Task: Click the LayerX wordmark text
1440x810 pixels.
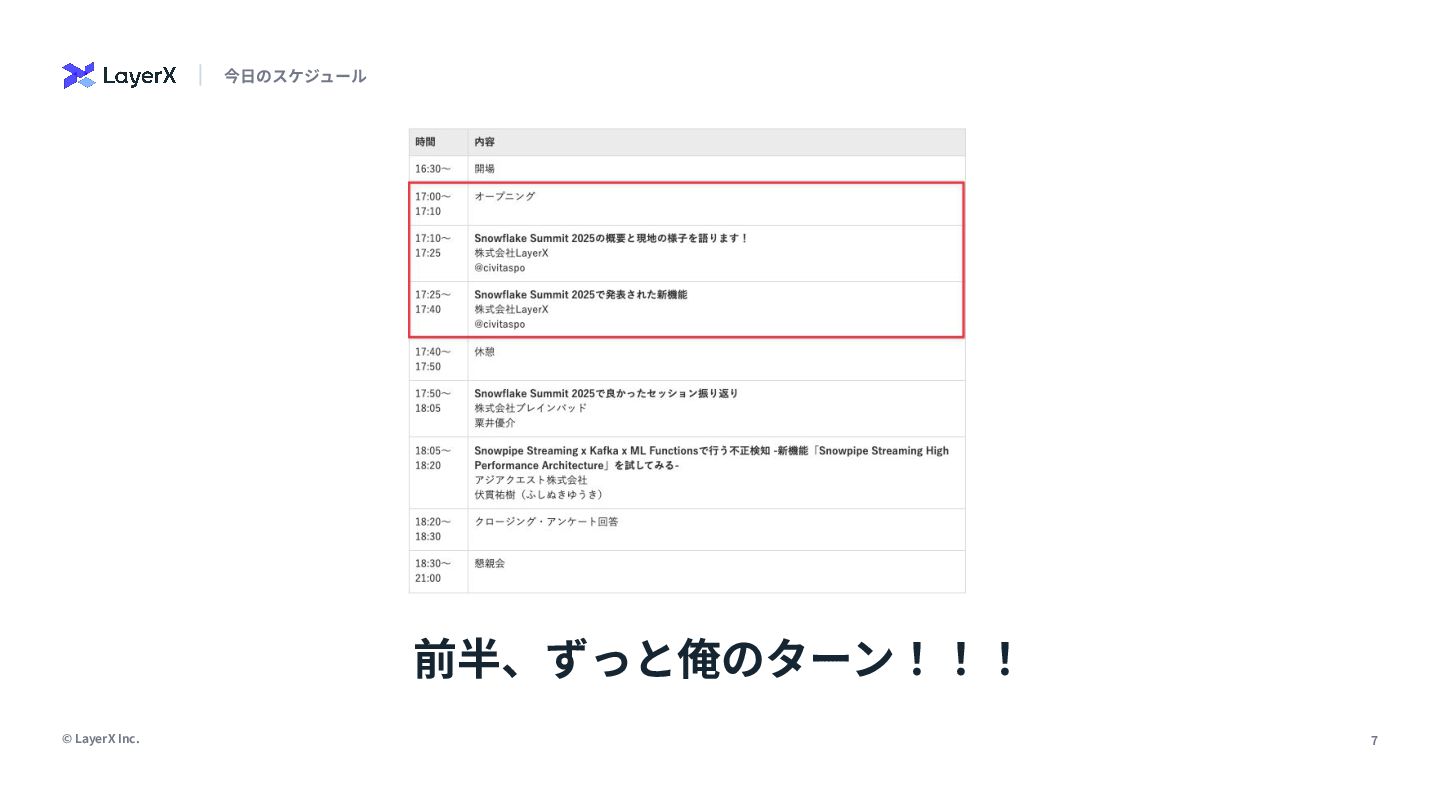Action: (139, 76)
